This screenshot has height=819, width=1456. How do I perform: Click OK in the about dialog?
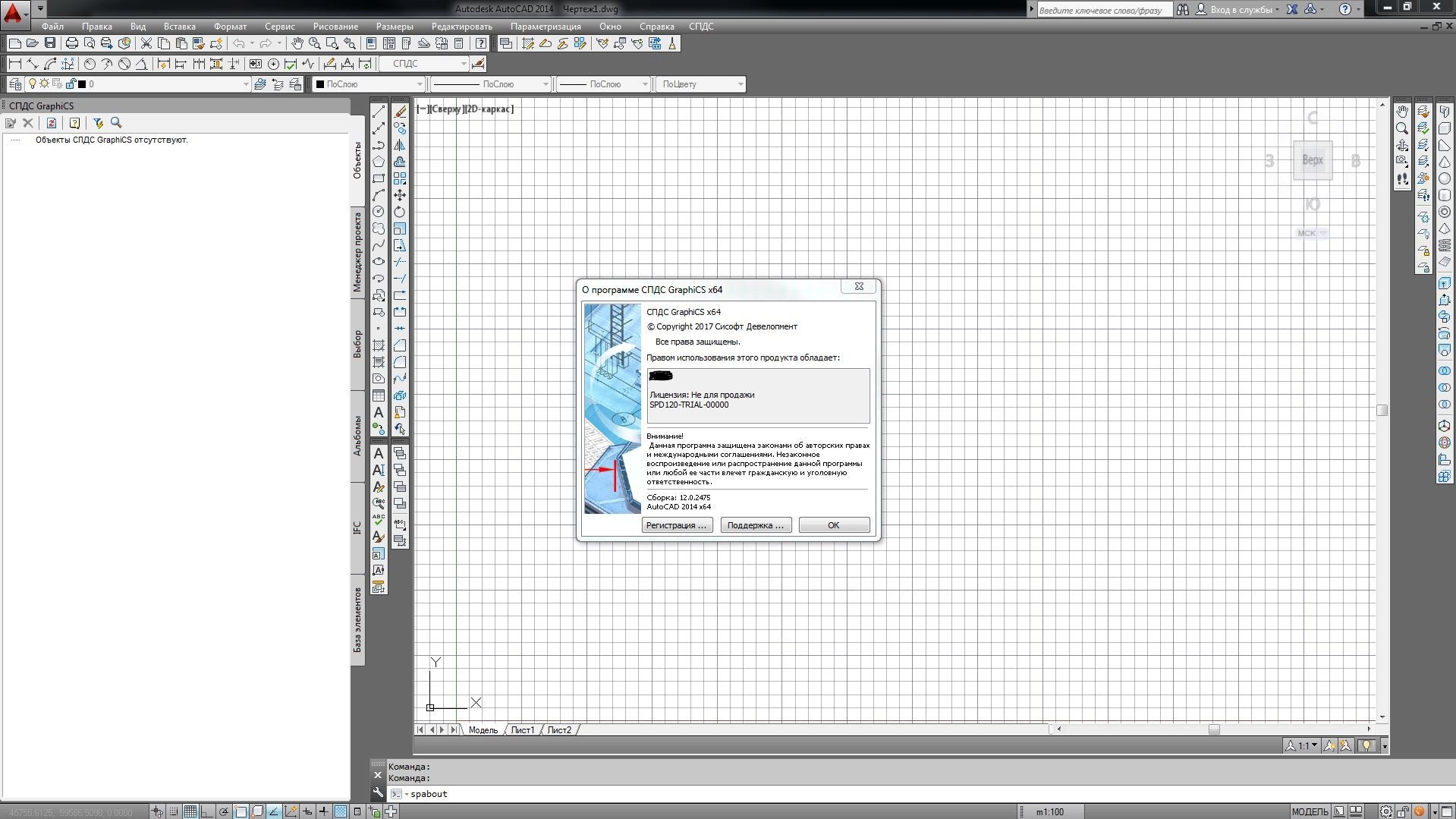(834, 525)
